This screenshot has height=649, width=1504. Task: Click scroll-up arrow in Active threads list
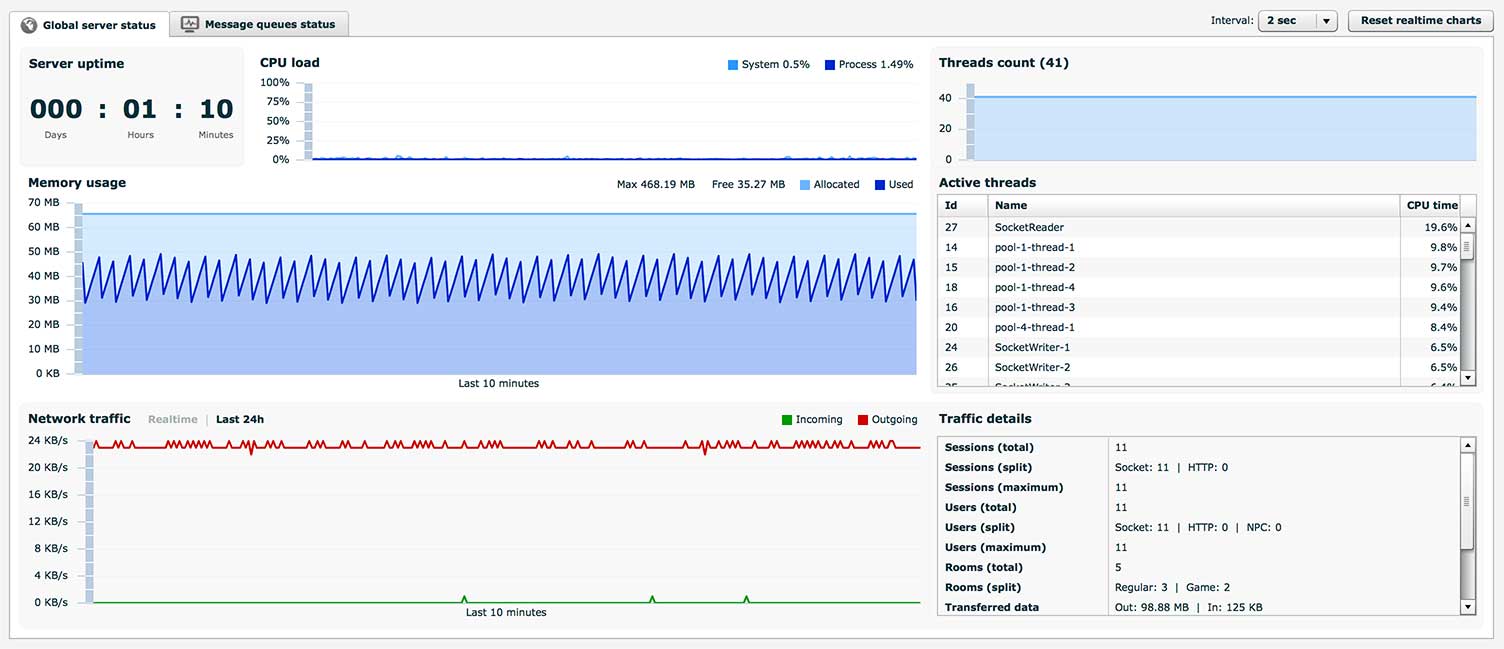click(x=1468, y=227)
